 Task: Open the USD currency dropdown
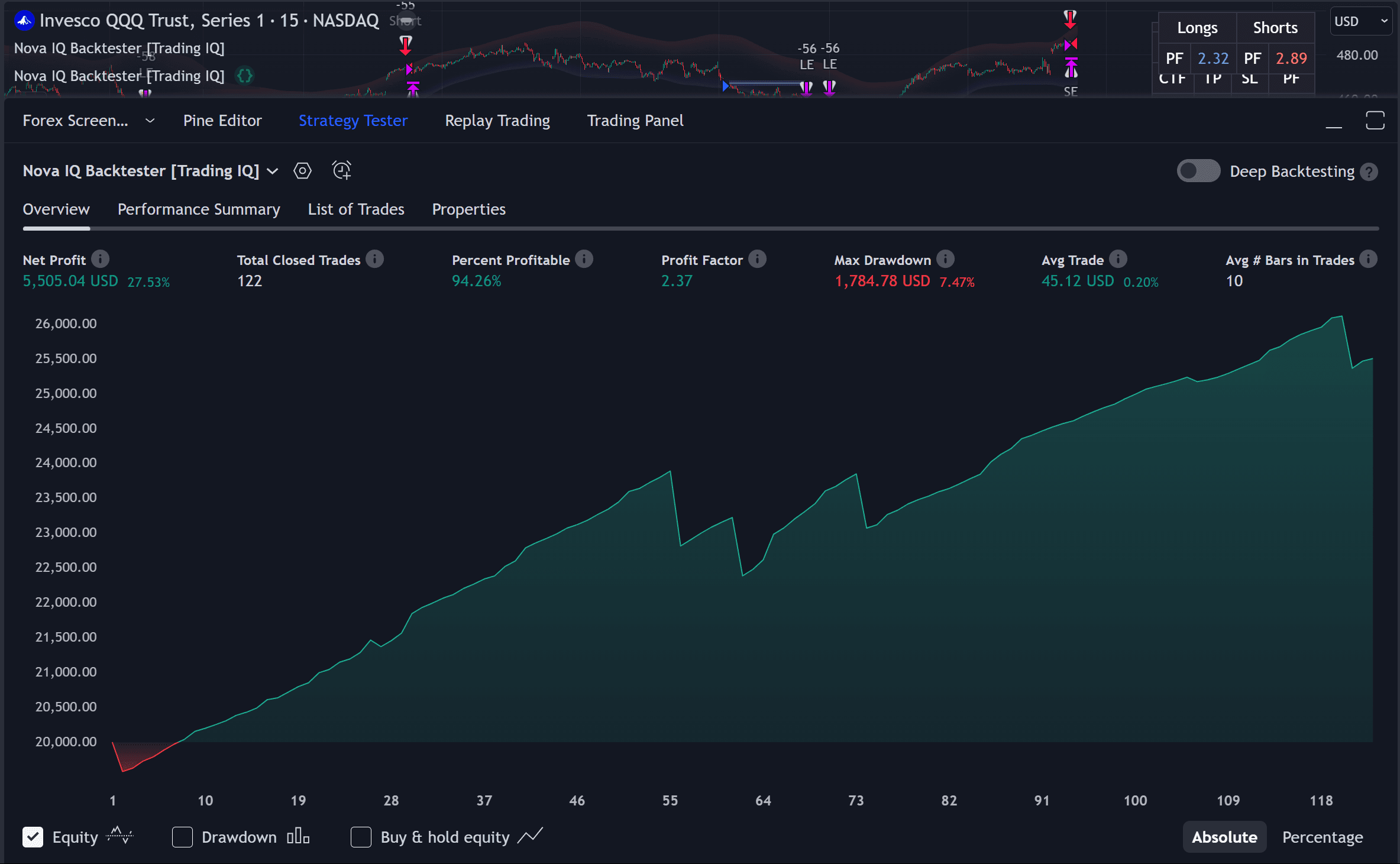click(1361, 21)
